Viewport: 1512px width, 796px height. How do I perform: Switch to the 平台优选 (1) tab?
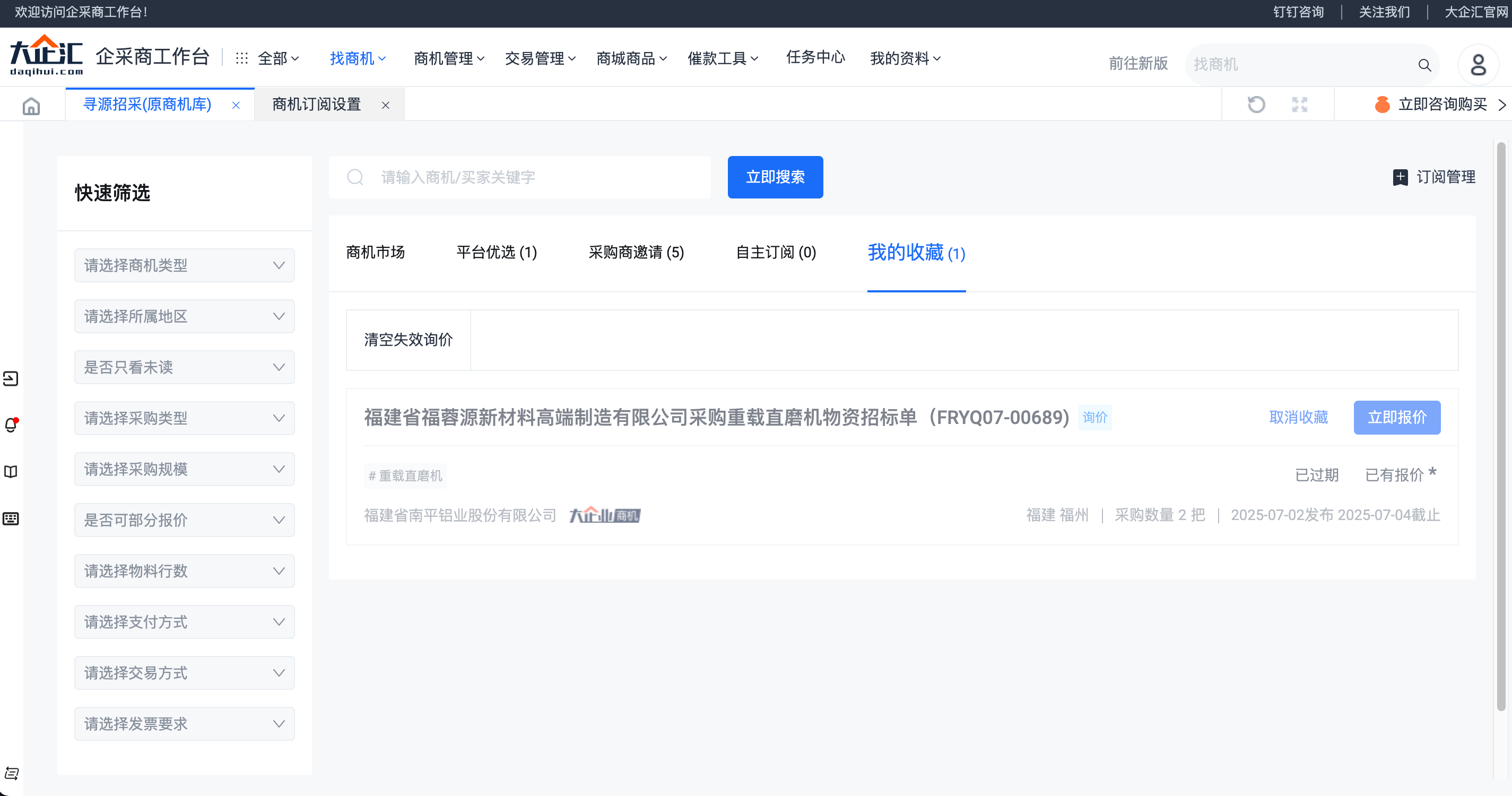[x=496, y=253]
